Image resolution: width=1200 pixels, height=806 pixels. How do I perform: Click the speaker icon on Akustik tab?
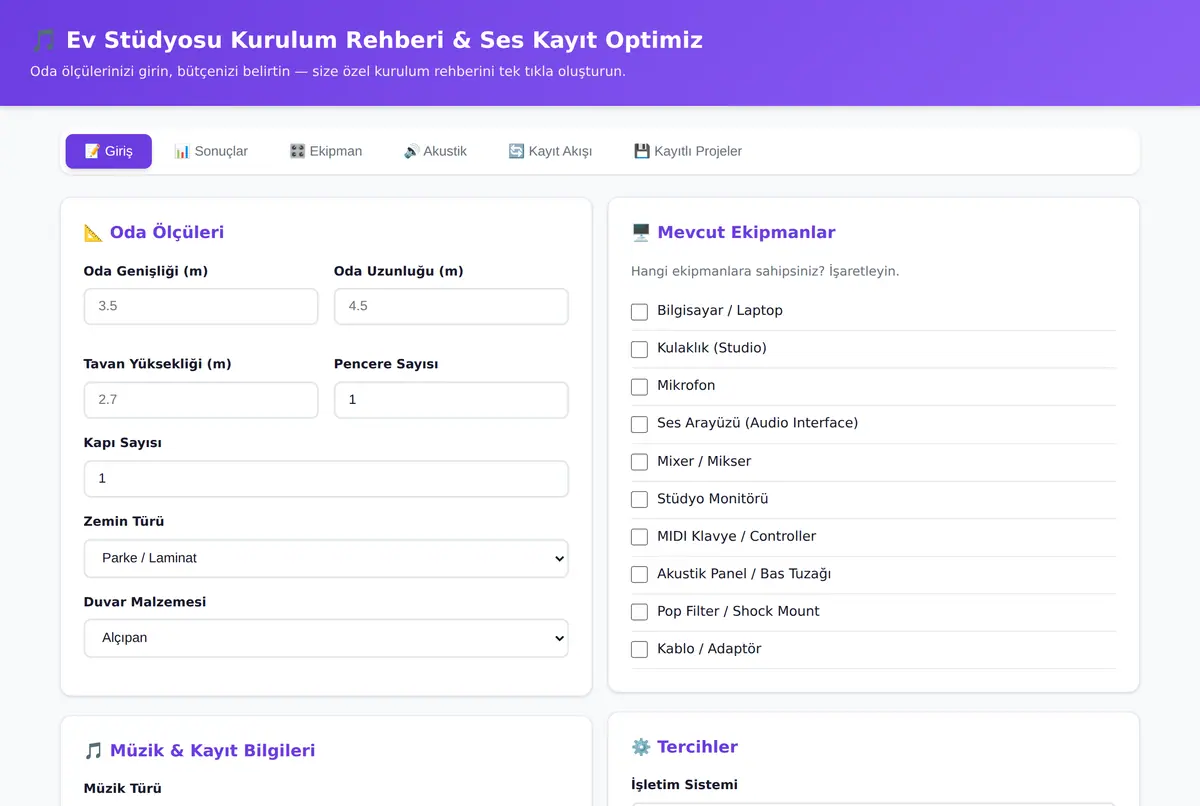412,151
